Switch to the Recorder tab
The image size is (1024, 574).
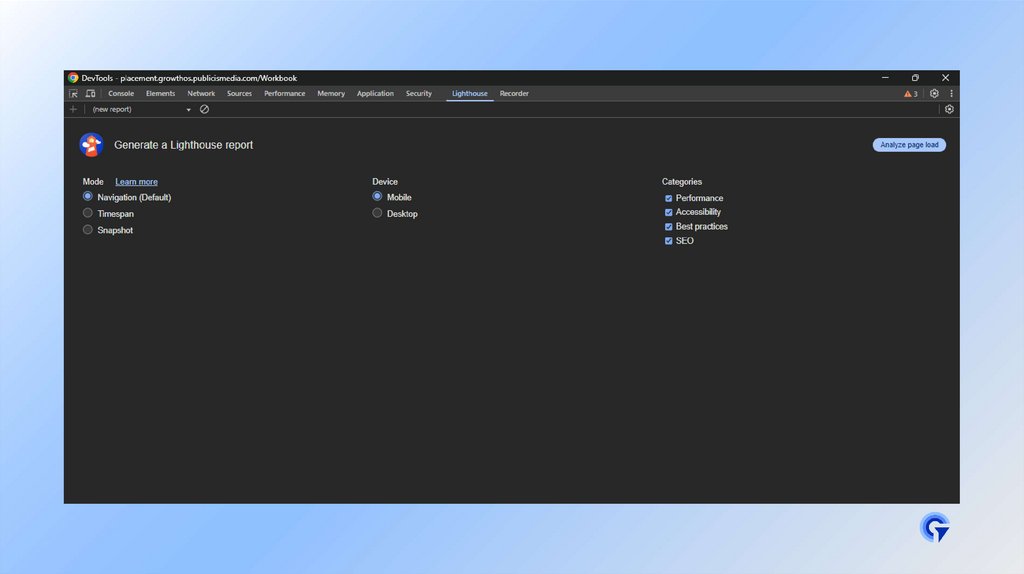(x=514, y=93)
